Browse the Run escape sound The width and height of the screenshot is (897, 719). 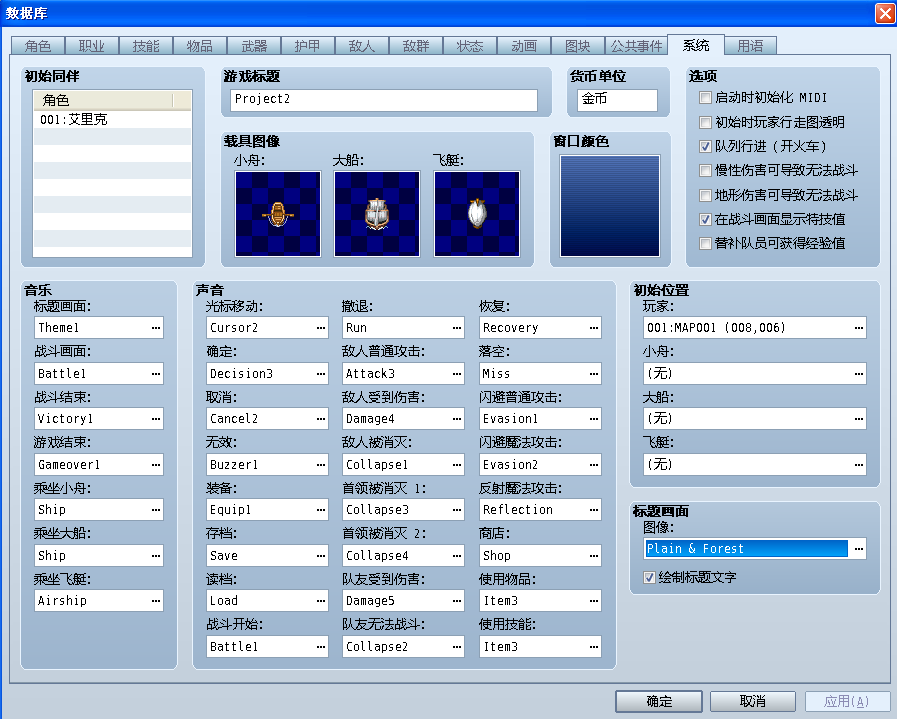(457, 328)
